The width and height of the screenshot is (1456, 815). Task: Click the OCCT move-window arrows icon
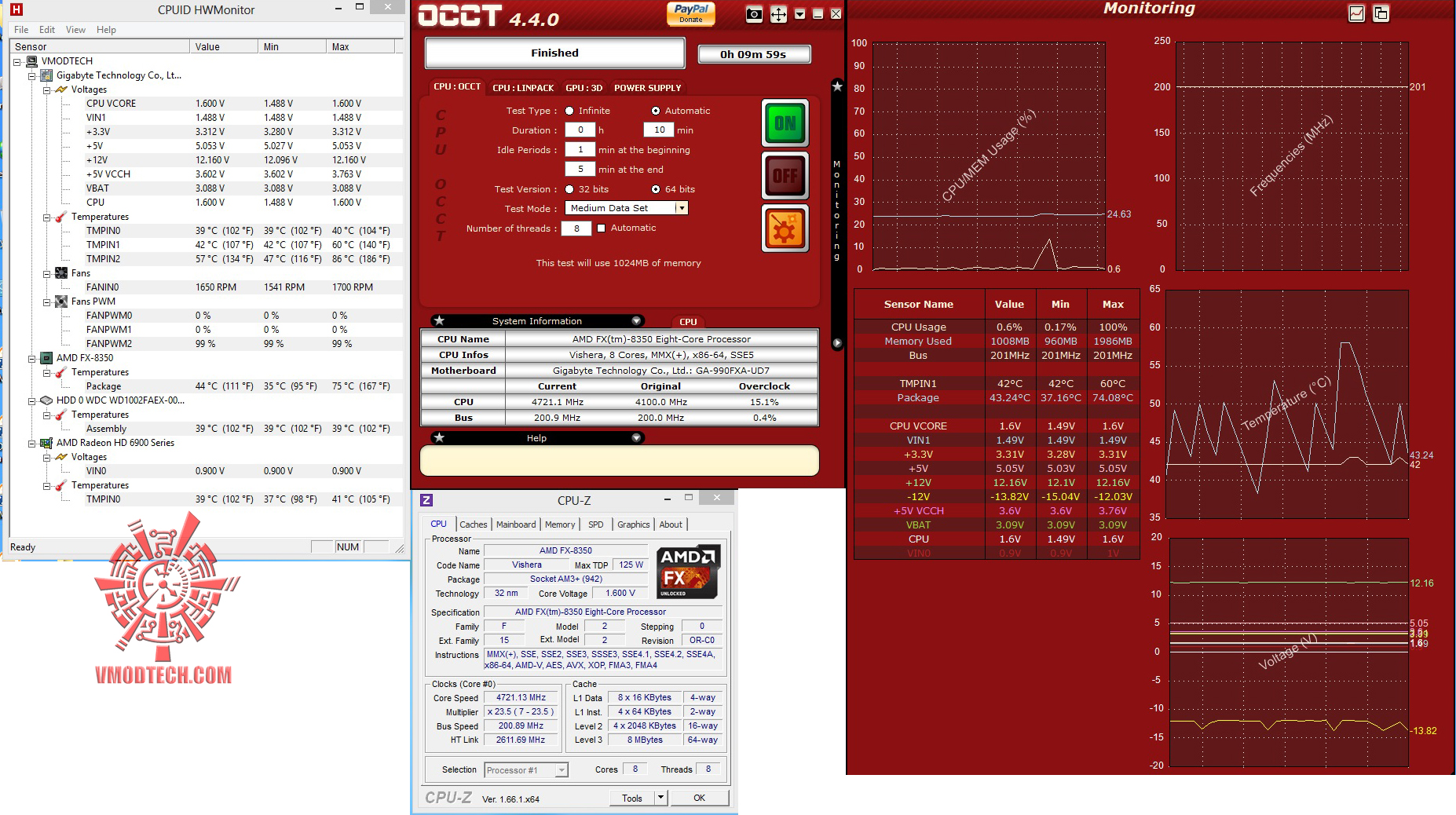(778, 14)
